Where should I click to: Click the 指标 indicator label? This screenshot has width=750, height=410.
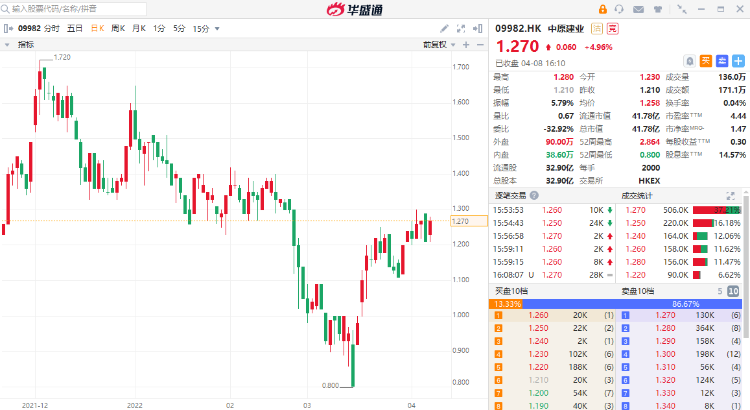tap(26, 44)
